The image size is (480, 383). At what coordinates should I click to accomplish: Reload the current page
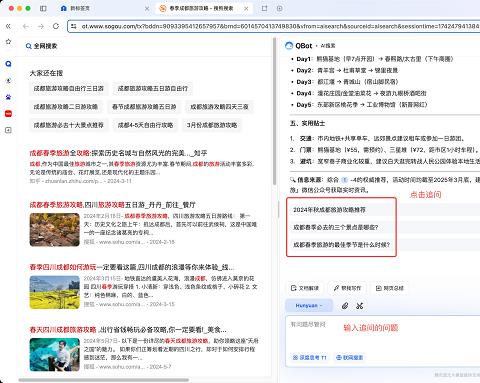[56, 26]
